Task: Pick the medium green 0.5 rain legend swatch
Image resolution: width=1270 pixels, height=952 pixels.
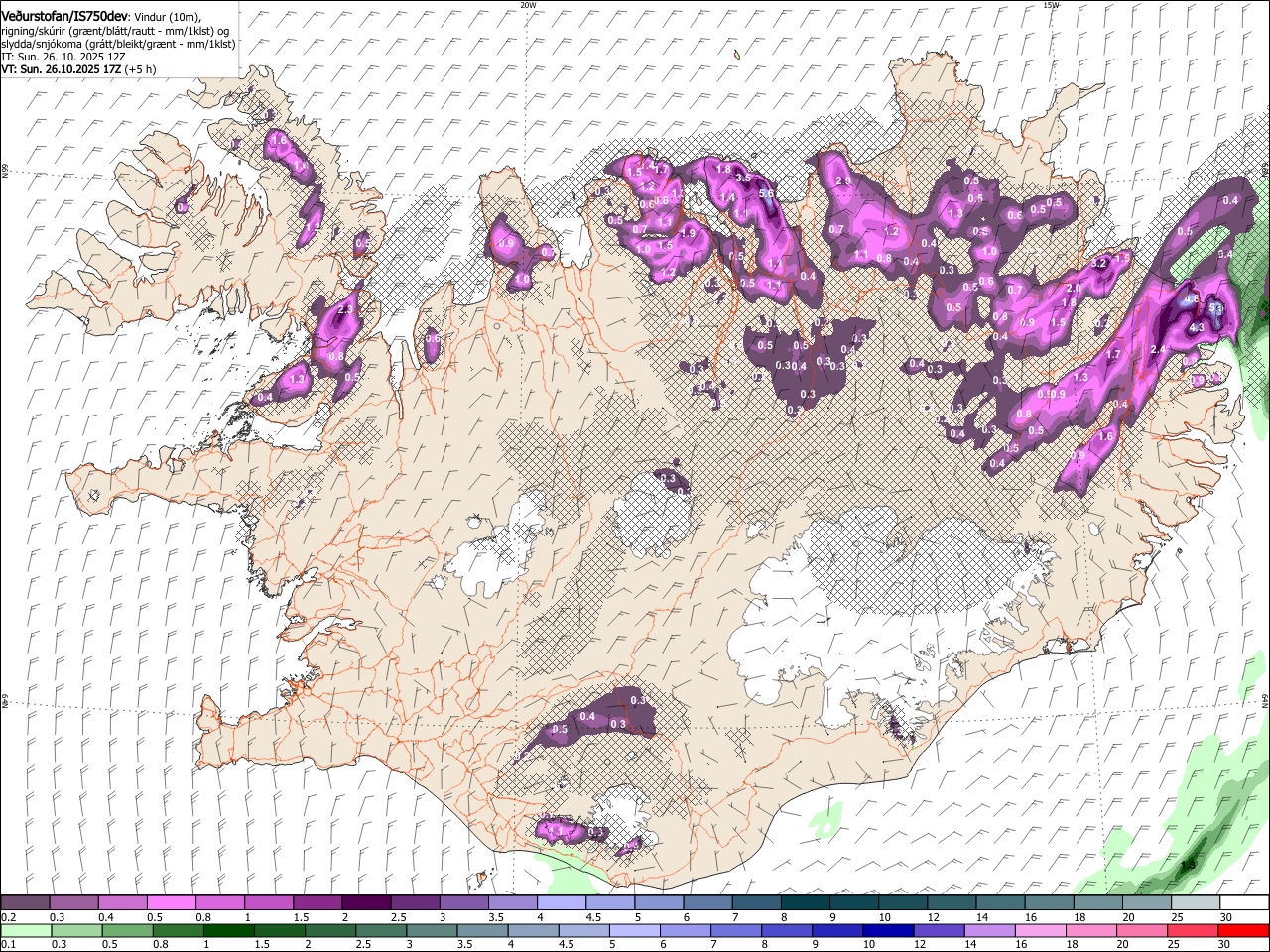Action: click(x=127, y=930)
